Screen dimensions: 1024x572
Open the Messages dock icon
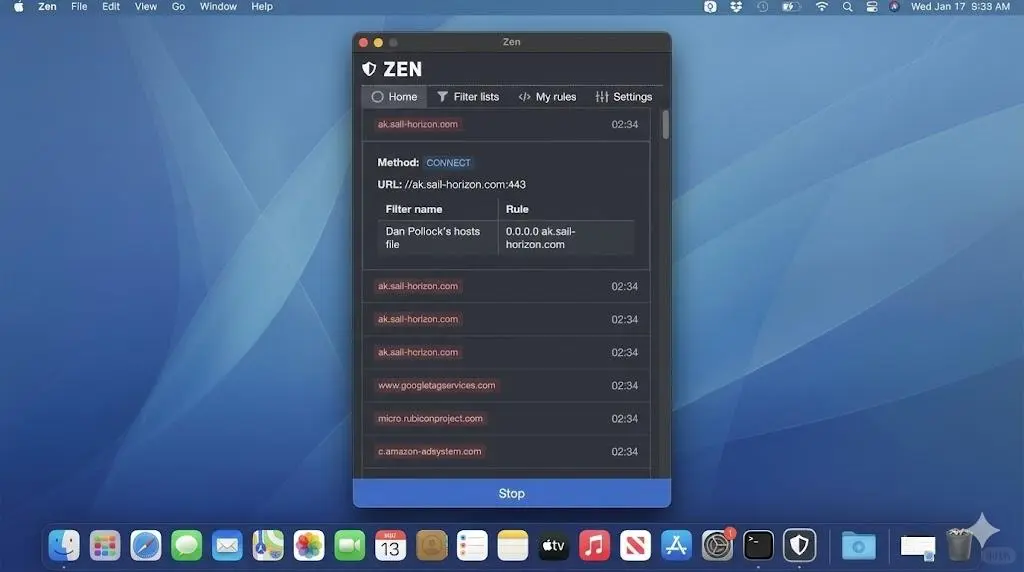click(x=186, y=545)
